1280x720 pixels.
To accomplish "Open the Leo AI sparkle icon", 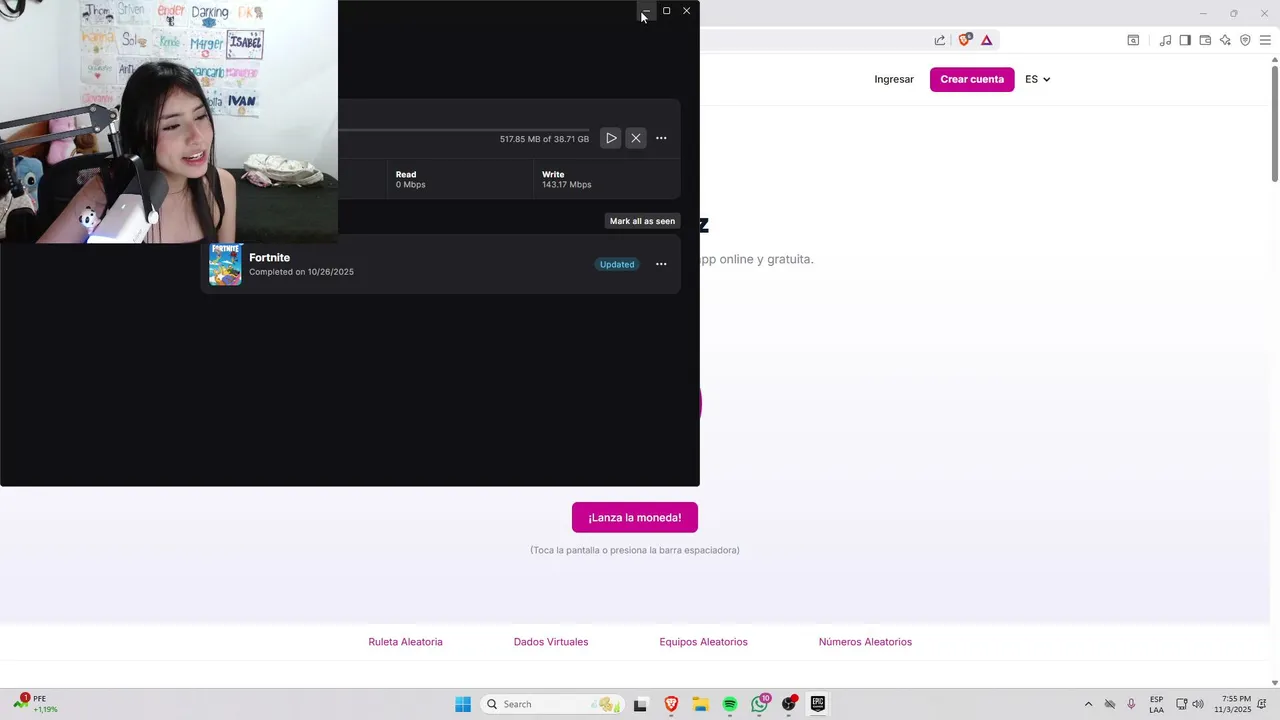I will coord(1225,40).
